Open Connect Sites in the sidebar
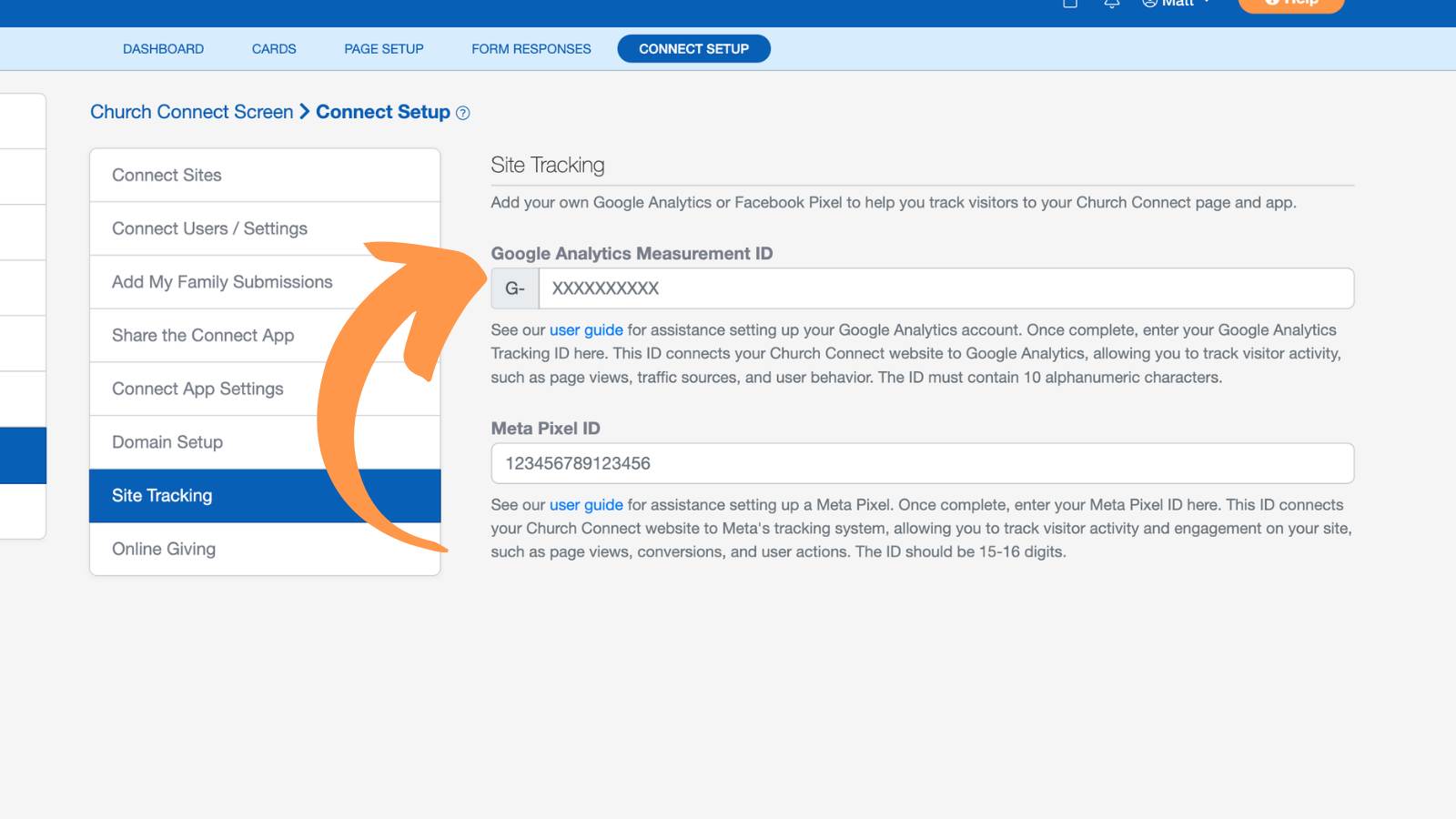This screenshot has height=819, width=1456. 265,175
